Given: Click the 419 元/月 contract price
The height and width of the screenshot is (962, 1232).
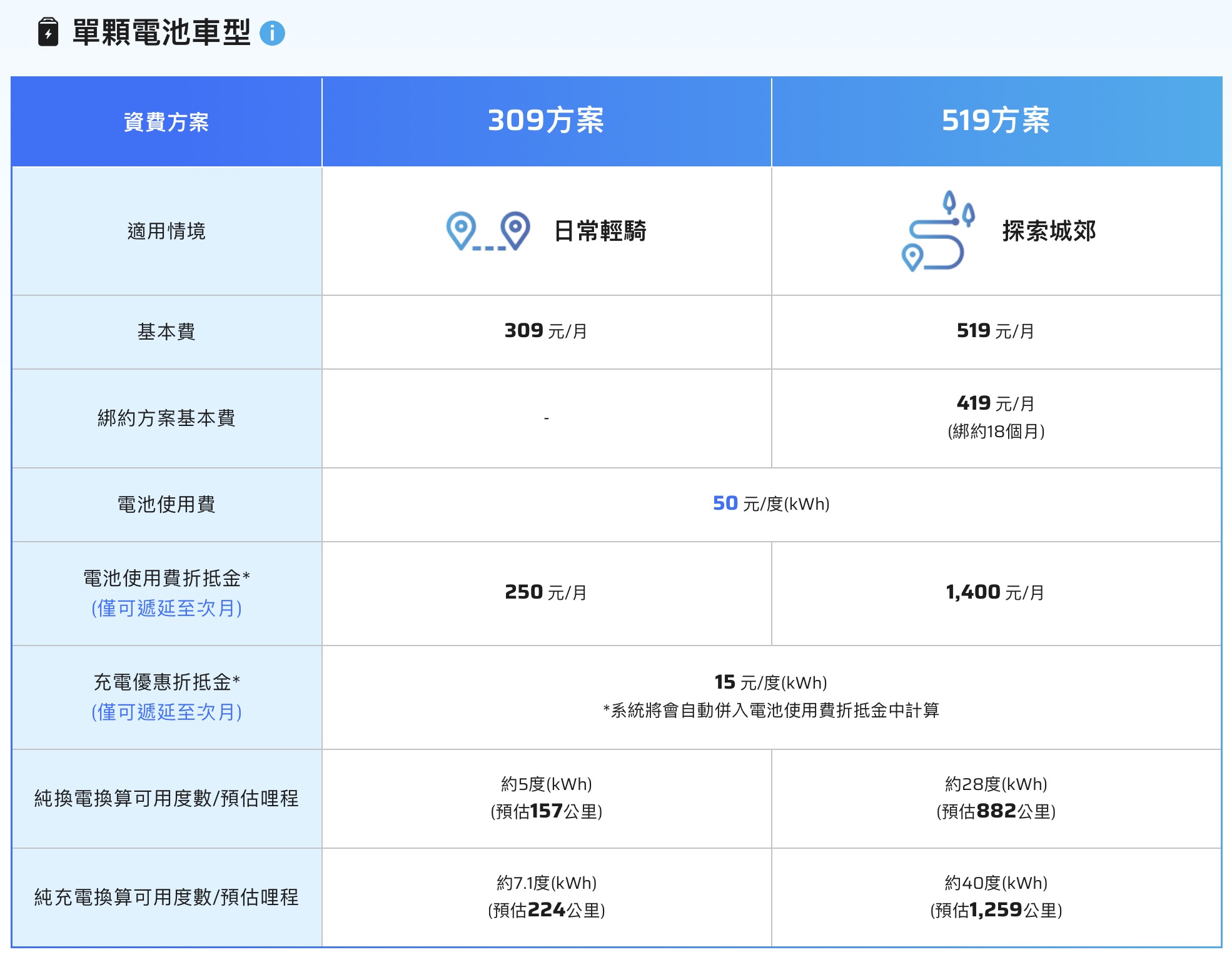Looking at the screenshot, I should (x=996, y=403).
